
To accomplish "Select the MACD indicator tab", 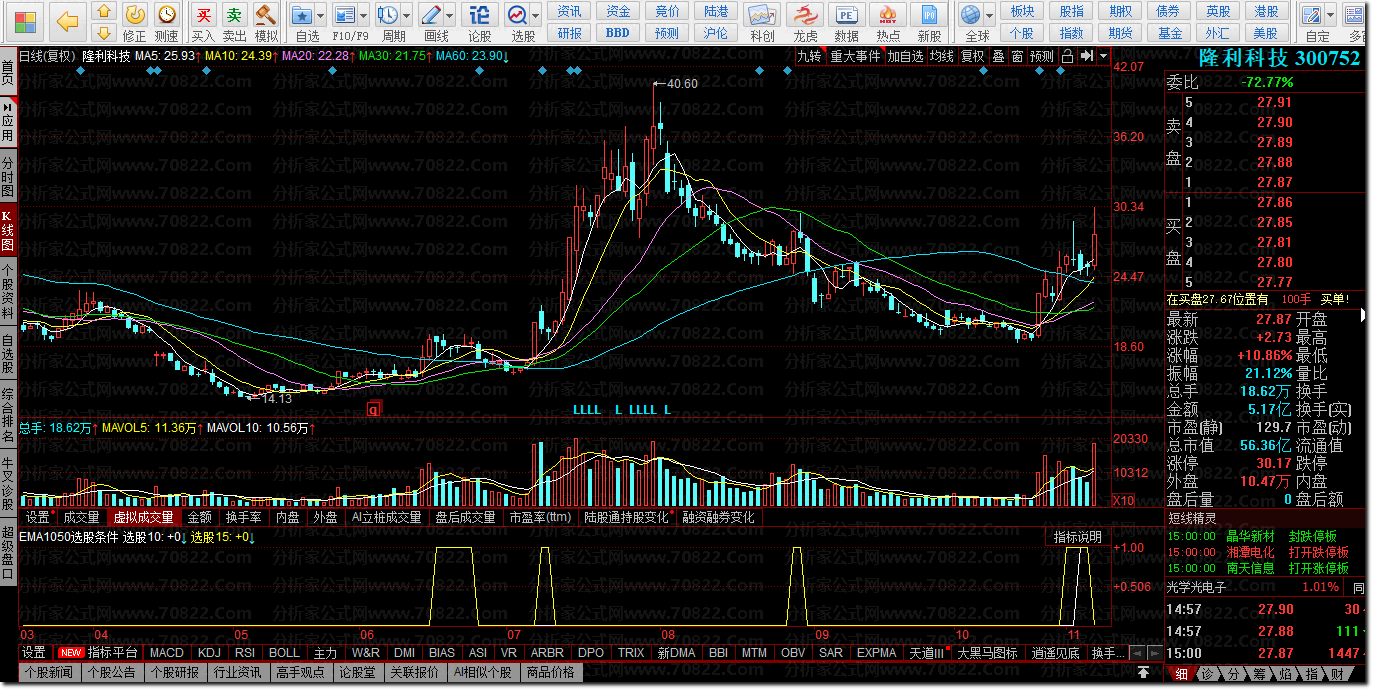I will tap(167, 652).
